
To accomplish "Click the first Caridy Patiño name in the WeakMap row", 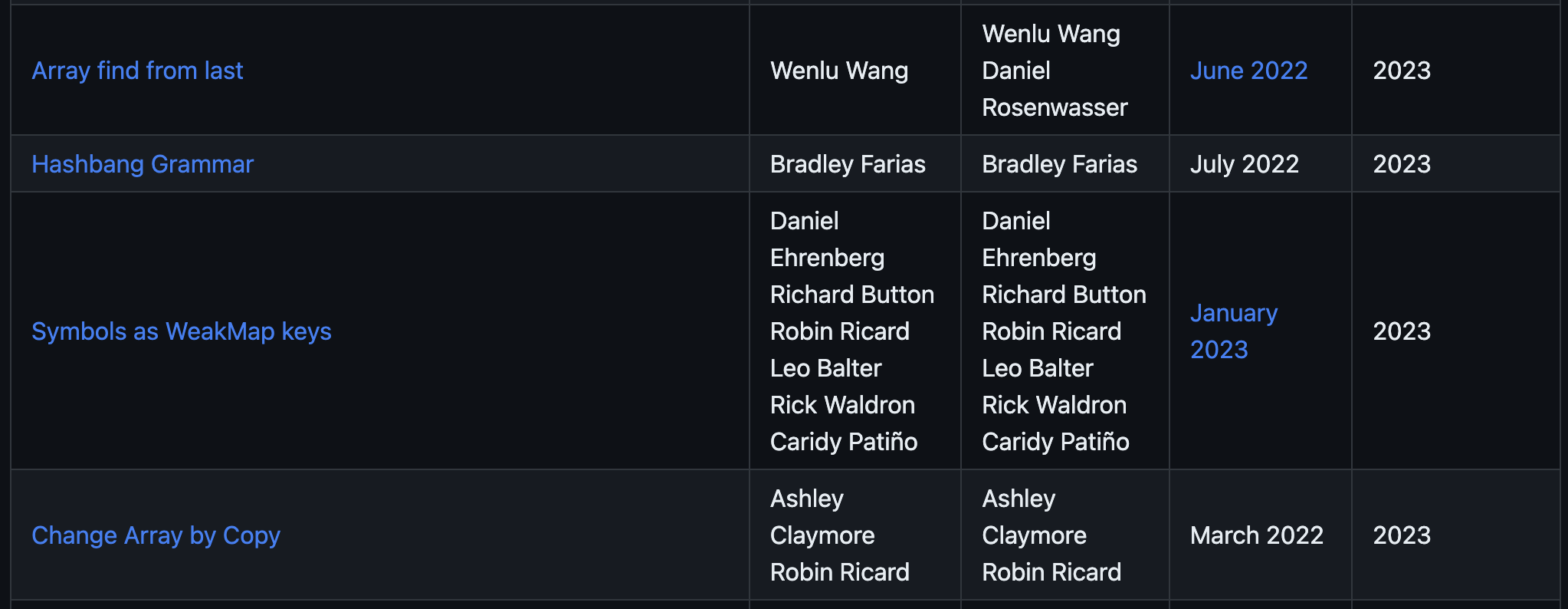I will click(844, 442).
